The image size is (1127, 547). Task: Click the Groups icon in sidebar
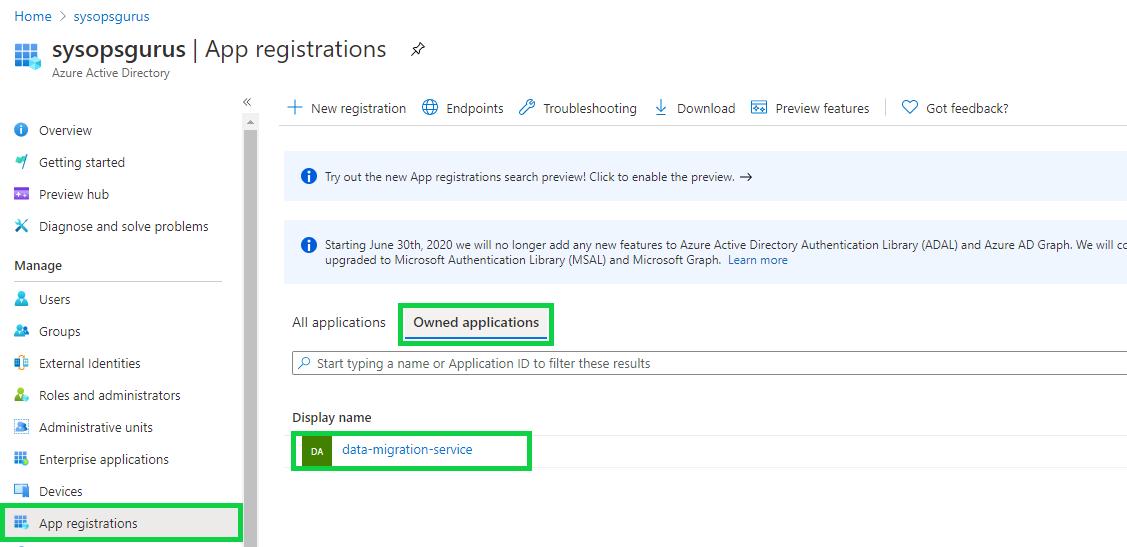click(22, 331)
